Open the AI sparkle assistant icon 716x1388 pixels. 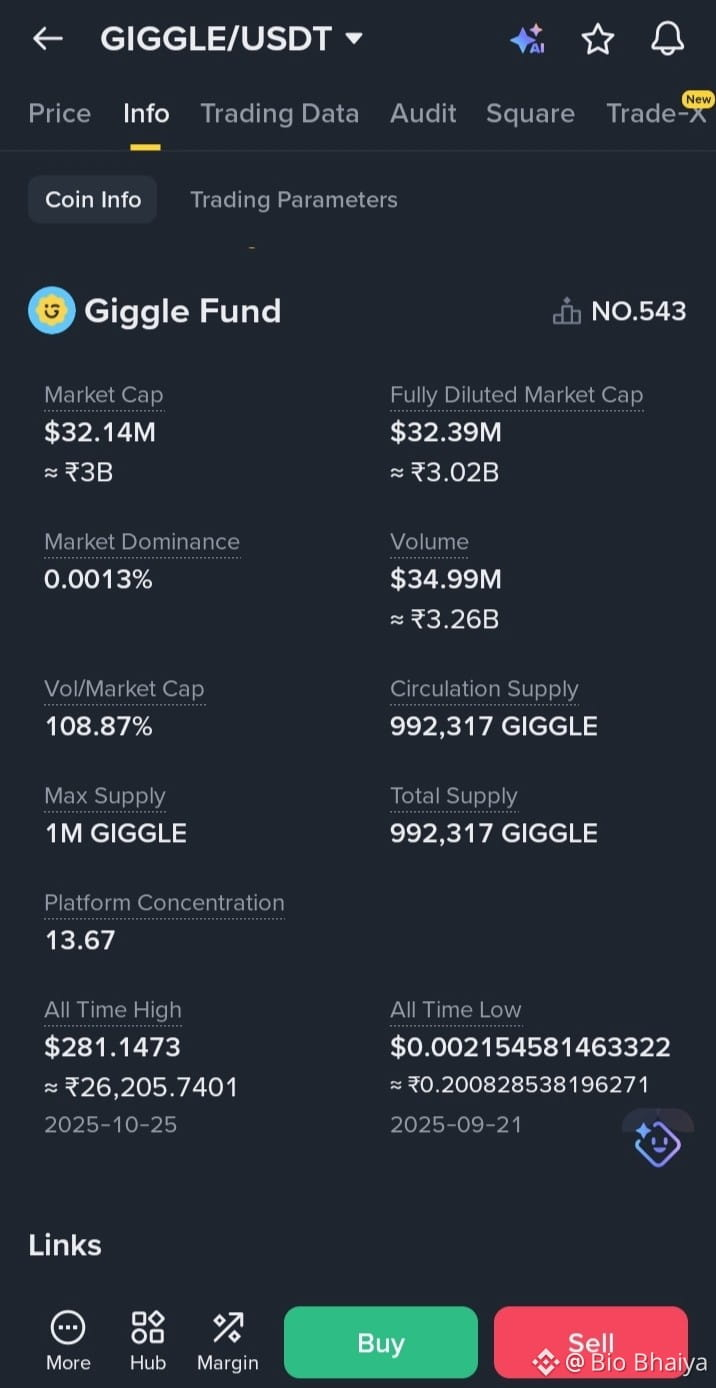tap(527, 39)
